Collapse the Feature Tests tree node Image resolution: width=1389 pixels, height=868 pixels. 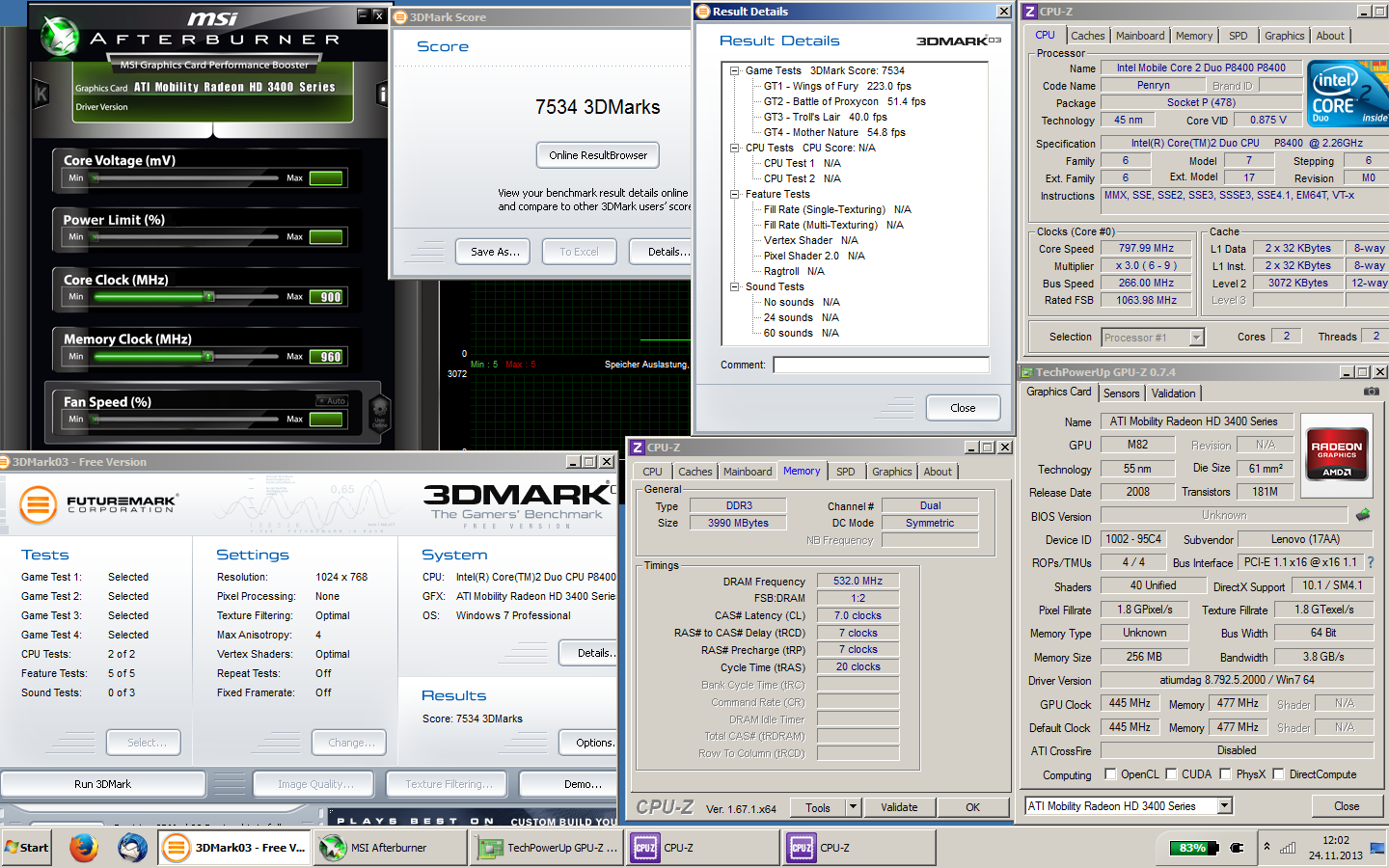click(x=735, y=194)
